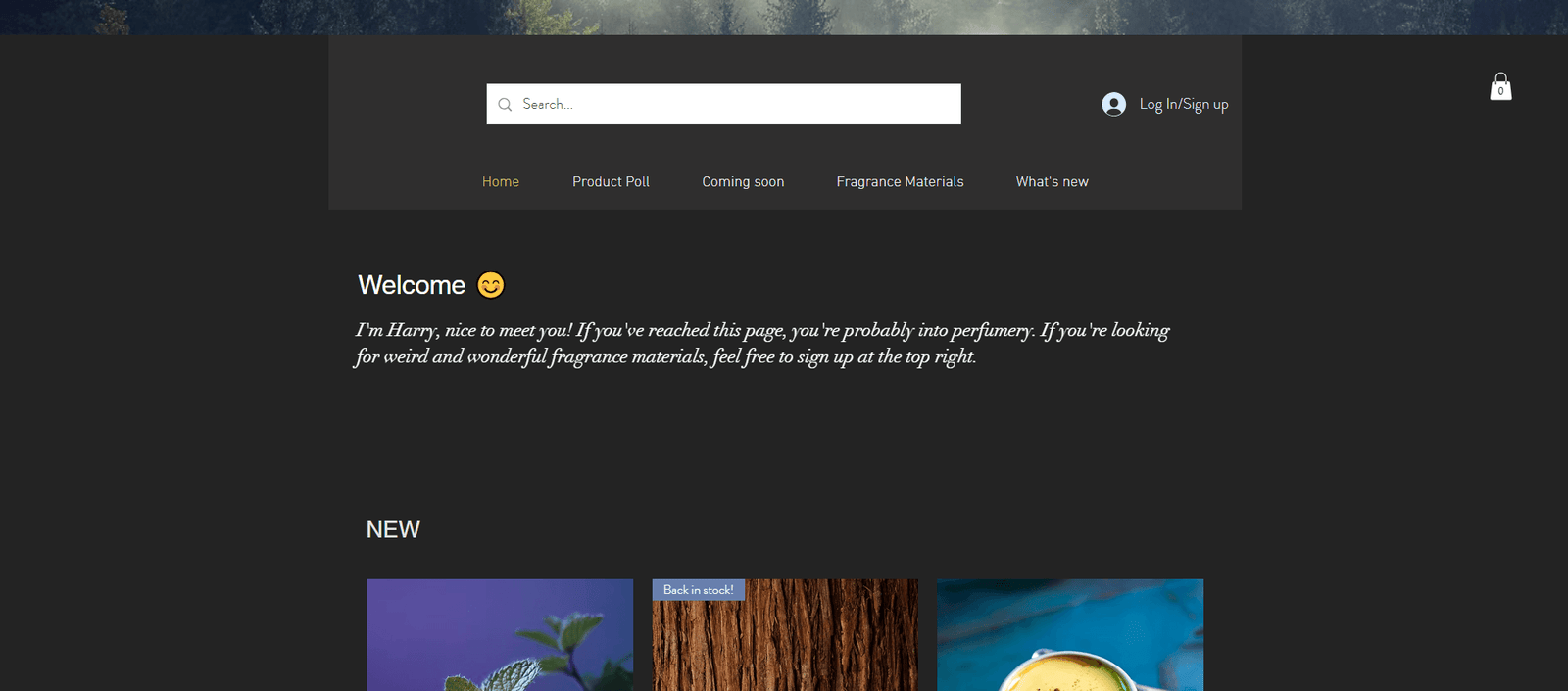Viewport: 1568px width, 691px height.
Task: Open the Product Poll page
Action: point(611,182)
